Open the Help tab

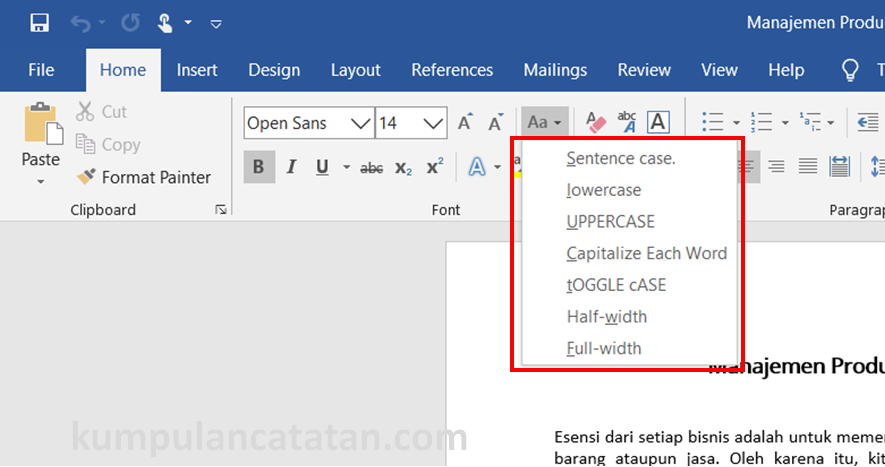786,70
